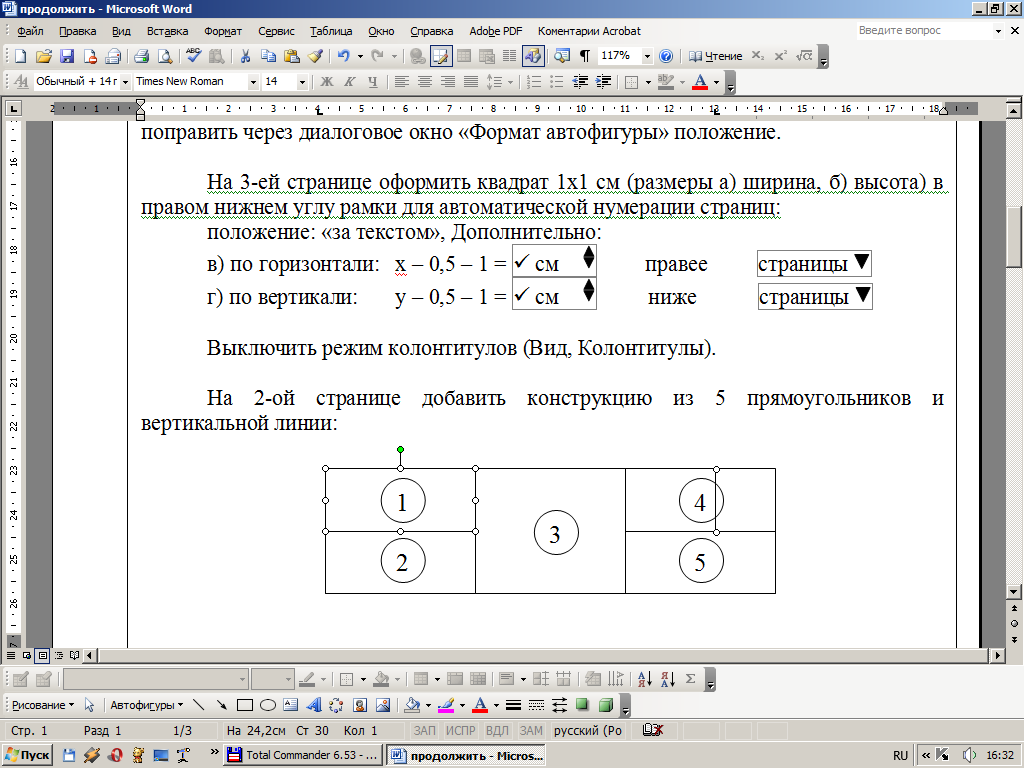Cut selection with the scissors icon
Image resolution: width=1024 pixels, height=768 pixels.
click(245, 56)
